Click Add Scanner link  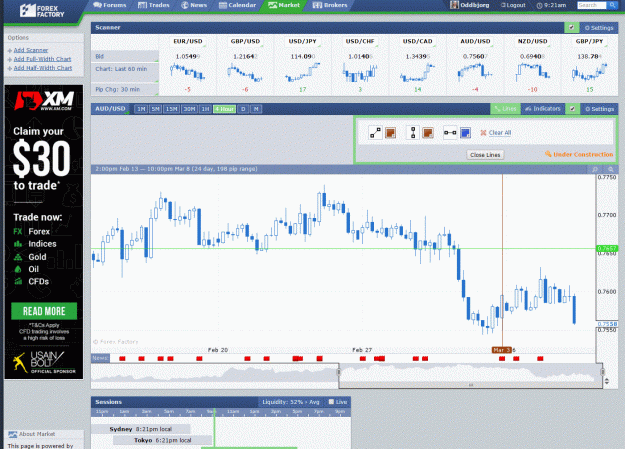point(31,50)
